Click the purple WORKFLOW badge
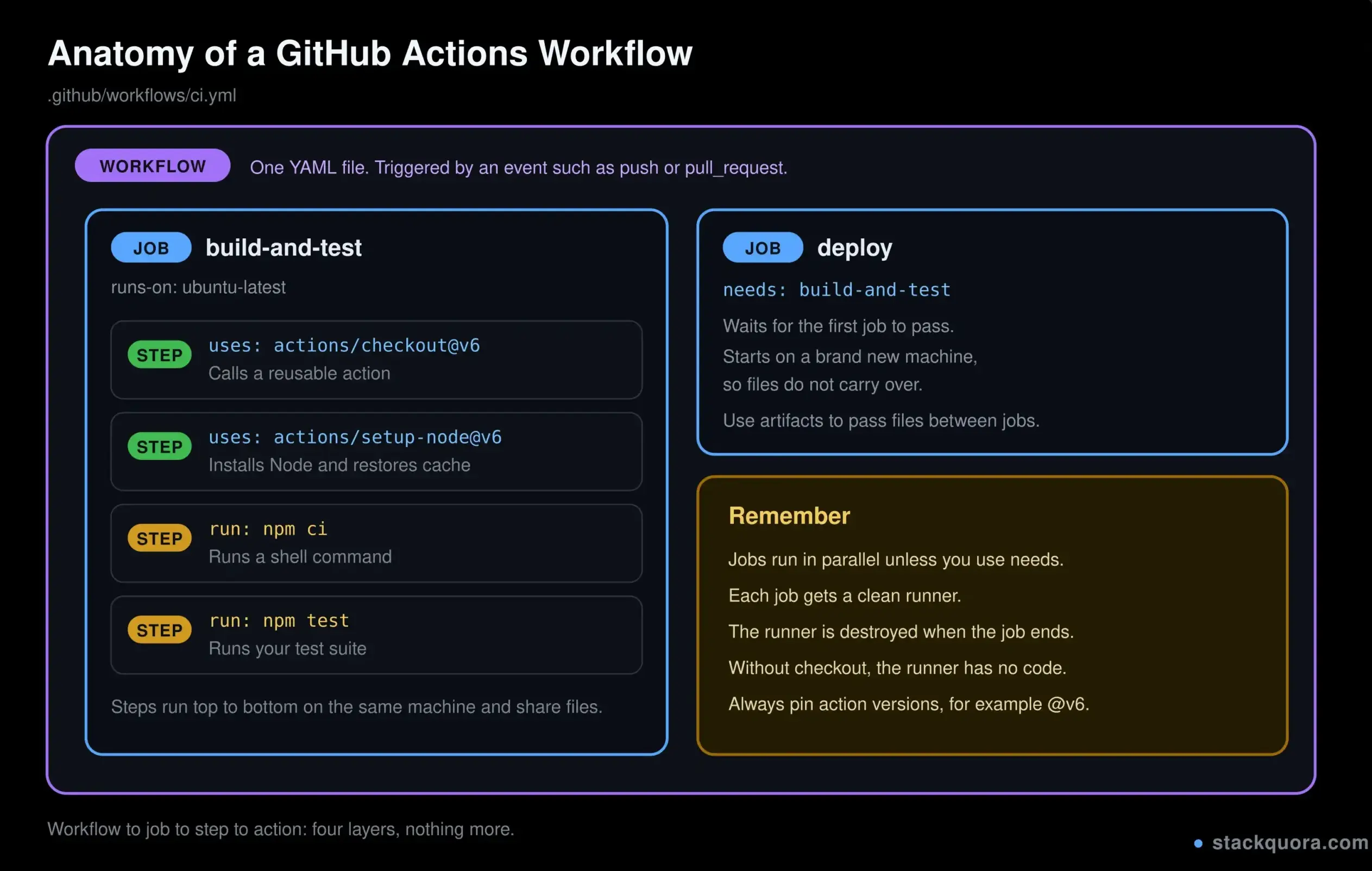Screen dimensions: 1372x871 tap(152, 166)
